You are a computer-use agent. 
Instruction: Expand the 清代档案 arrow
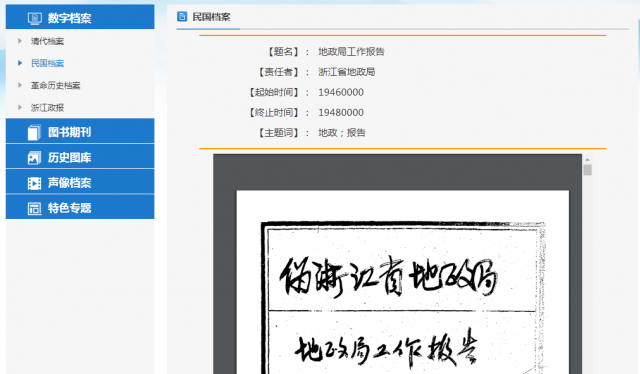click(x=20, y=41)
